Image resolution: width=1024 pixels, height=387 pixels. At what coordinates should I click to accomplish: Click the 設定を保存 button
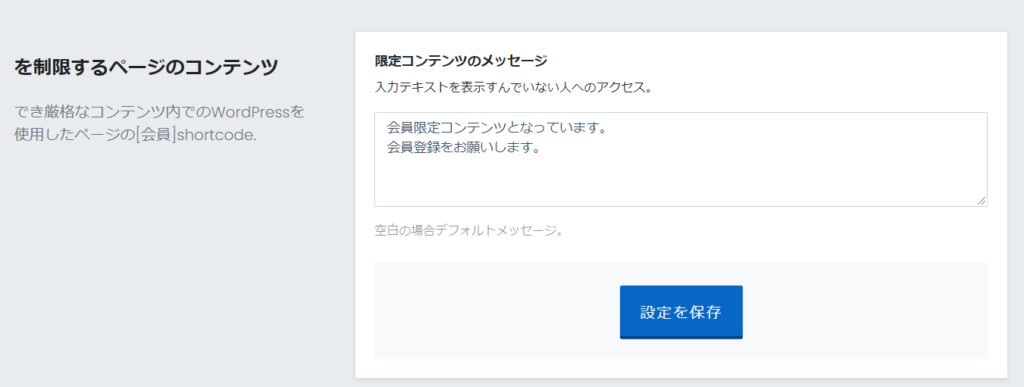tap(680, 312)
